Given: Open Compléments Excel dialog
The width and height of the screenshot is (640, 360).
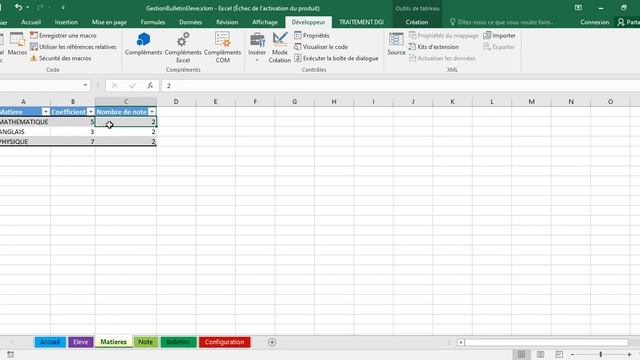Looking at the screenshot, I should pos(183,48).
